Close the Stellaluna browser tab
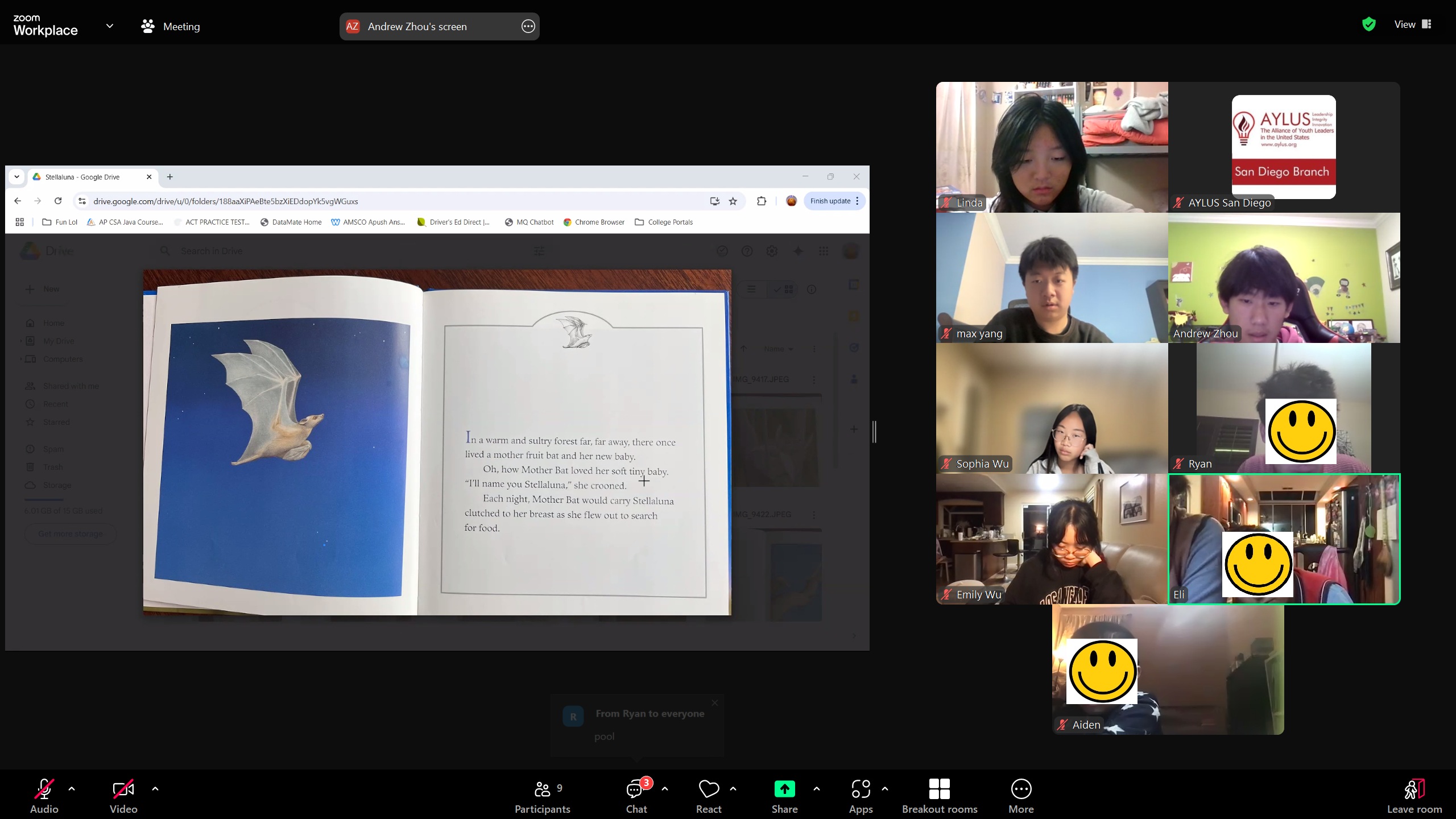The height and width of the screenshot is (819, 1456). pos(149,177)
